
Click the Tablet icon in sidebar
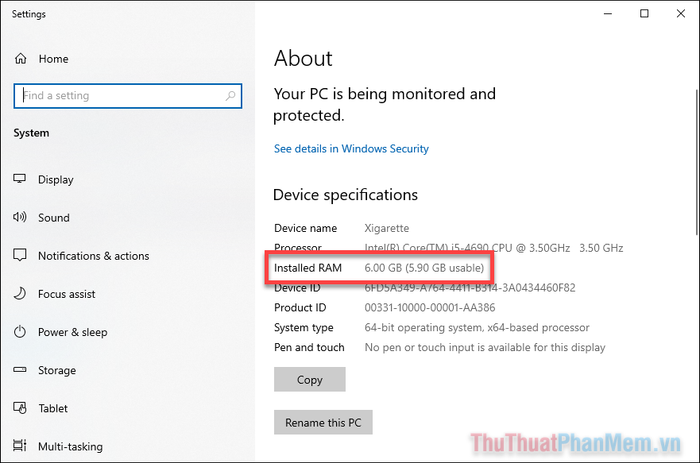coord(20,408)
